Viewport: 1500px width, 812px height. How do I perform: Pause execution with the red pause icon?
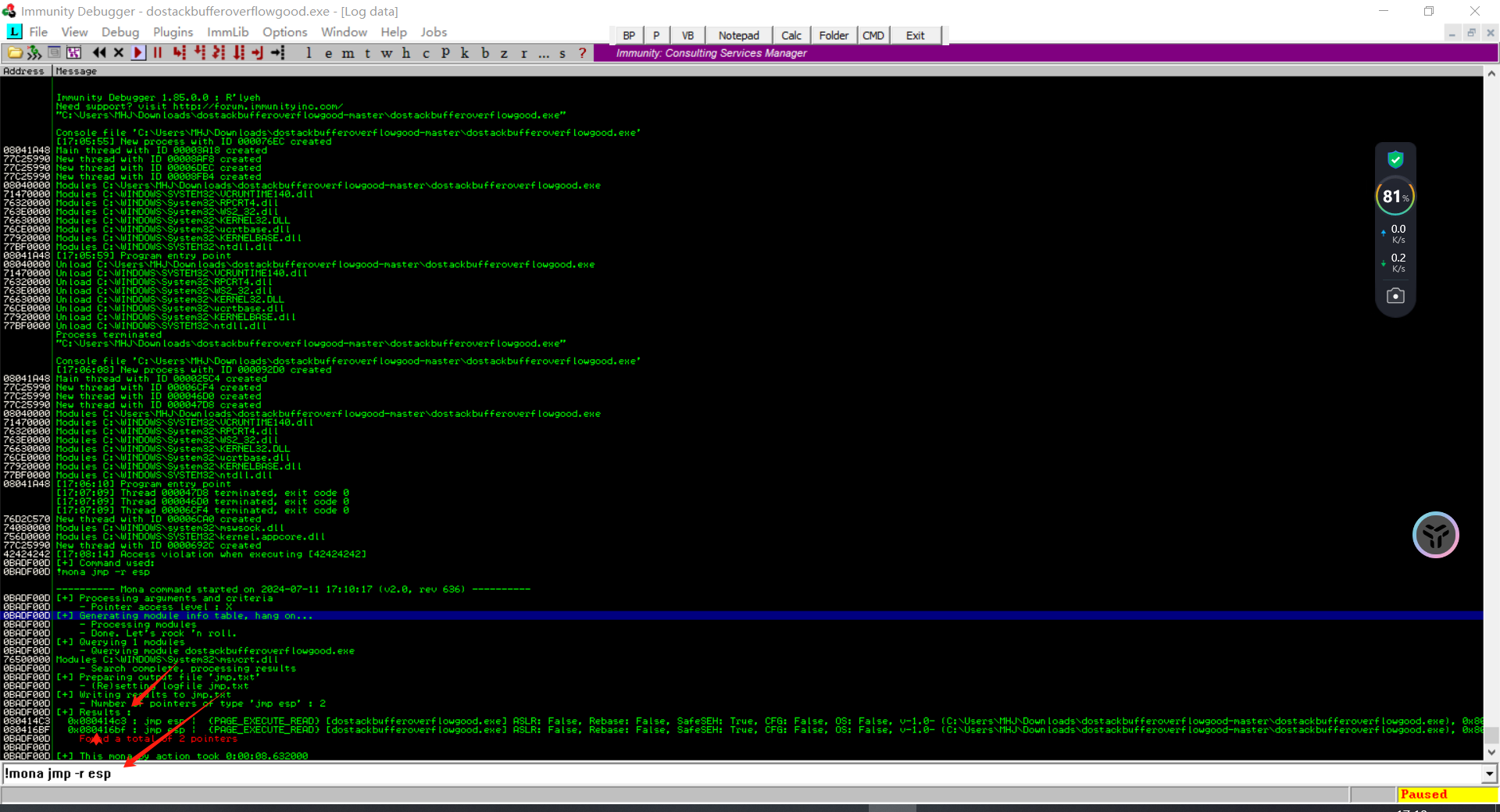pyautogui.click(x=158, y=52)
